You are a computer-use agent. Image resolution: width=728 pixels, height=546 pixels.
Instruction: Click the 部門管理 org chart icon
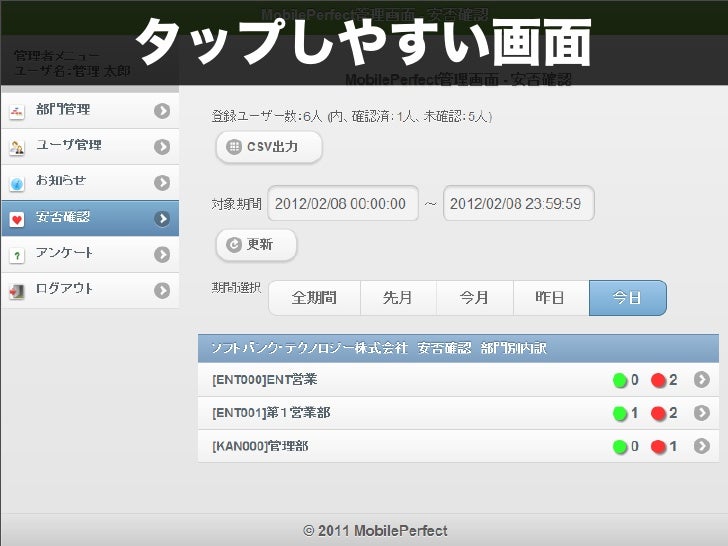17,111
